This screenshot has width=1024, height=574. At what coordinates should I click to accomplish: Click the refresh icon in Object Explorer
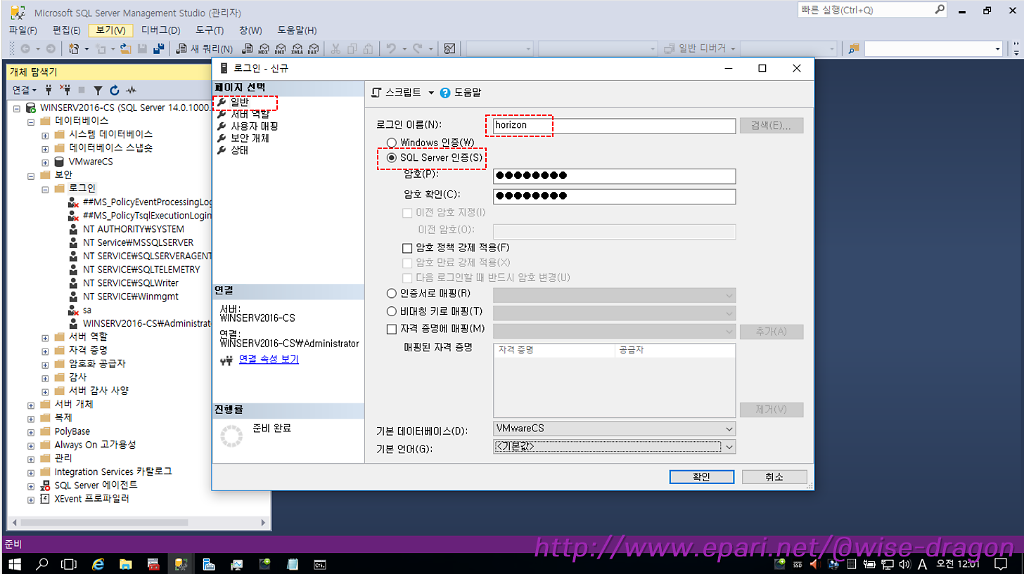click(x=114, y=90)
